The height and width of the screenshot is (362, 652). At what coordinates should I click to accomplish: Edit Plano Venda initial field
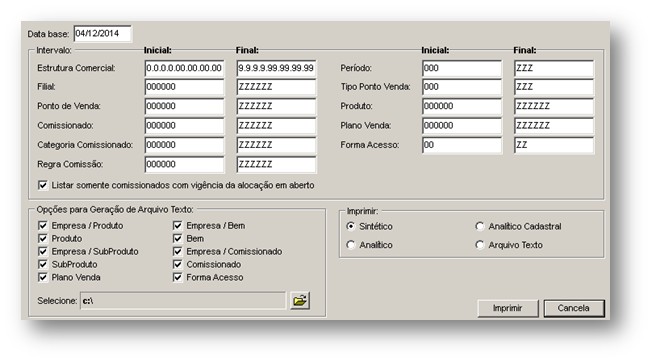pos(462,126)
